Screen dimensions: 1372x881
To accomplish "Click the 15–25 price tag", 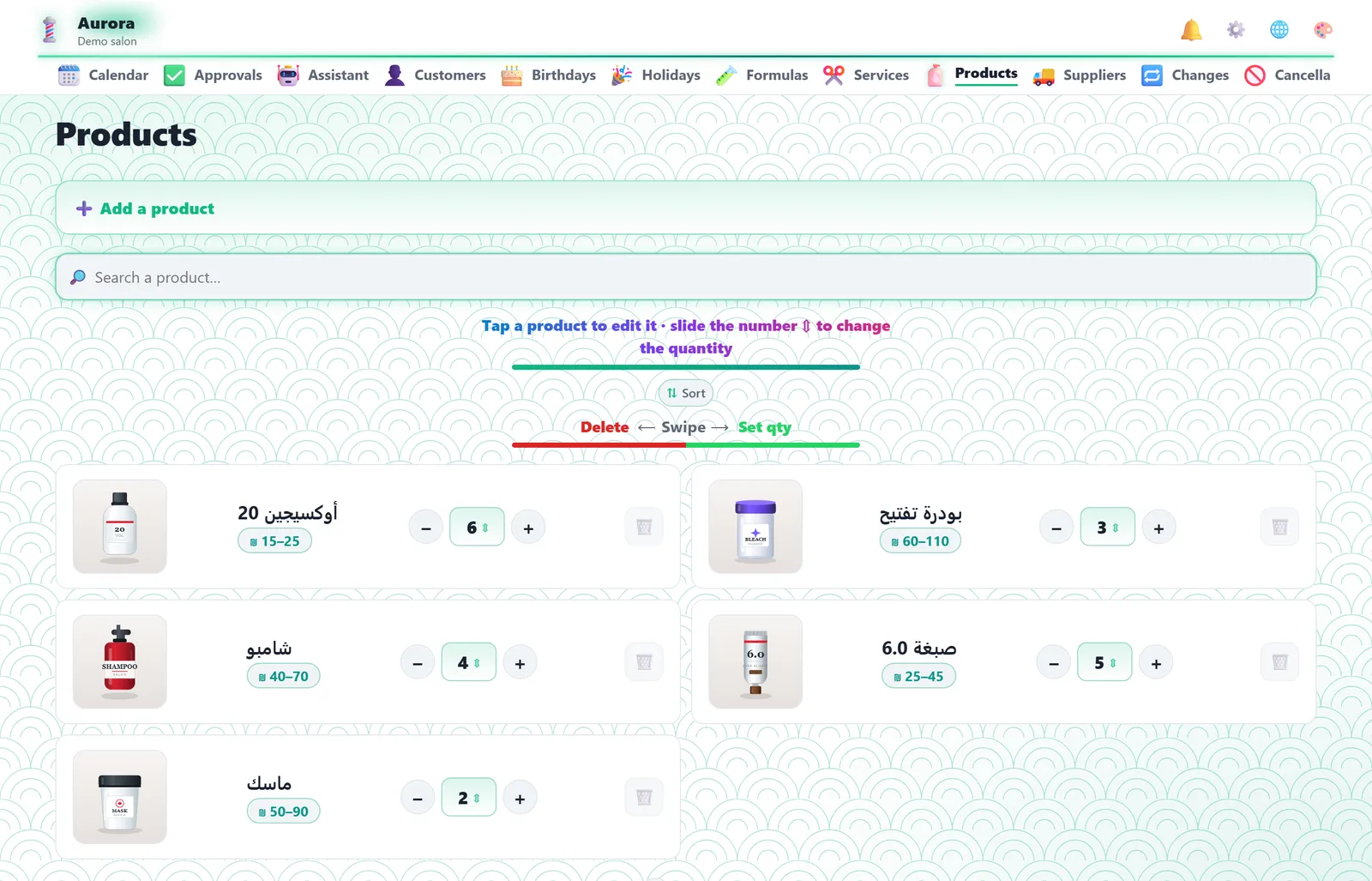I will pyautogui.click(x=274, y=541).
